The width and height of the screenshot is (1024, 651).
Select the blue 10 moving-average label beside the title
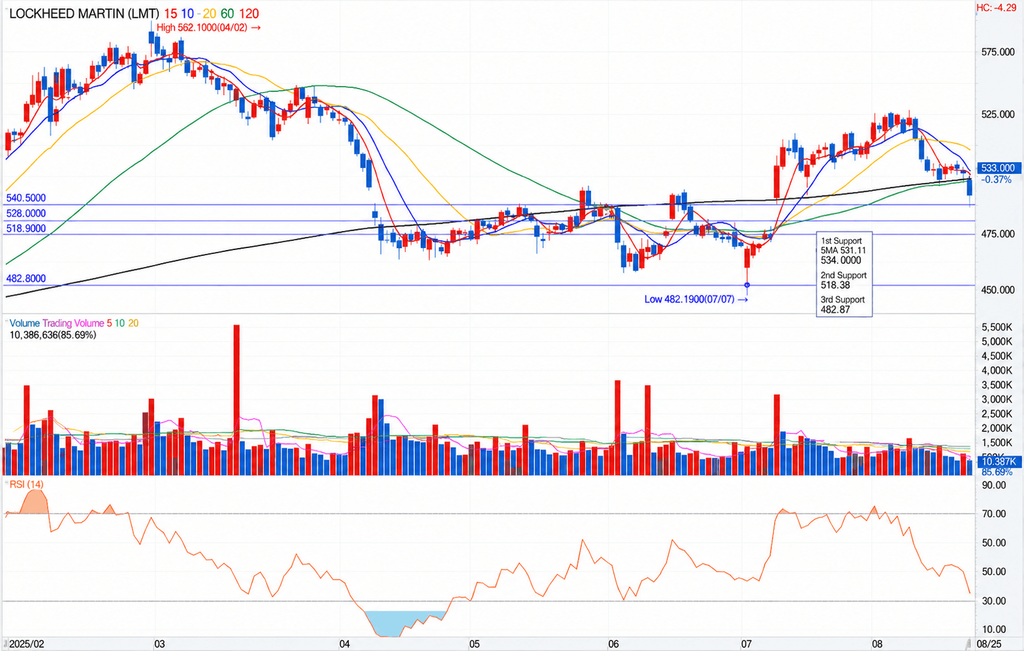(x=187, y=13)
